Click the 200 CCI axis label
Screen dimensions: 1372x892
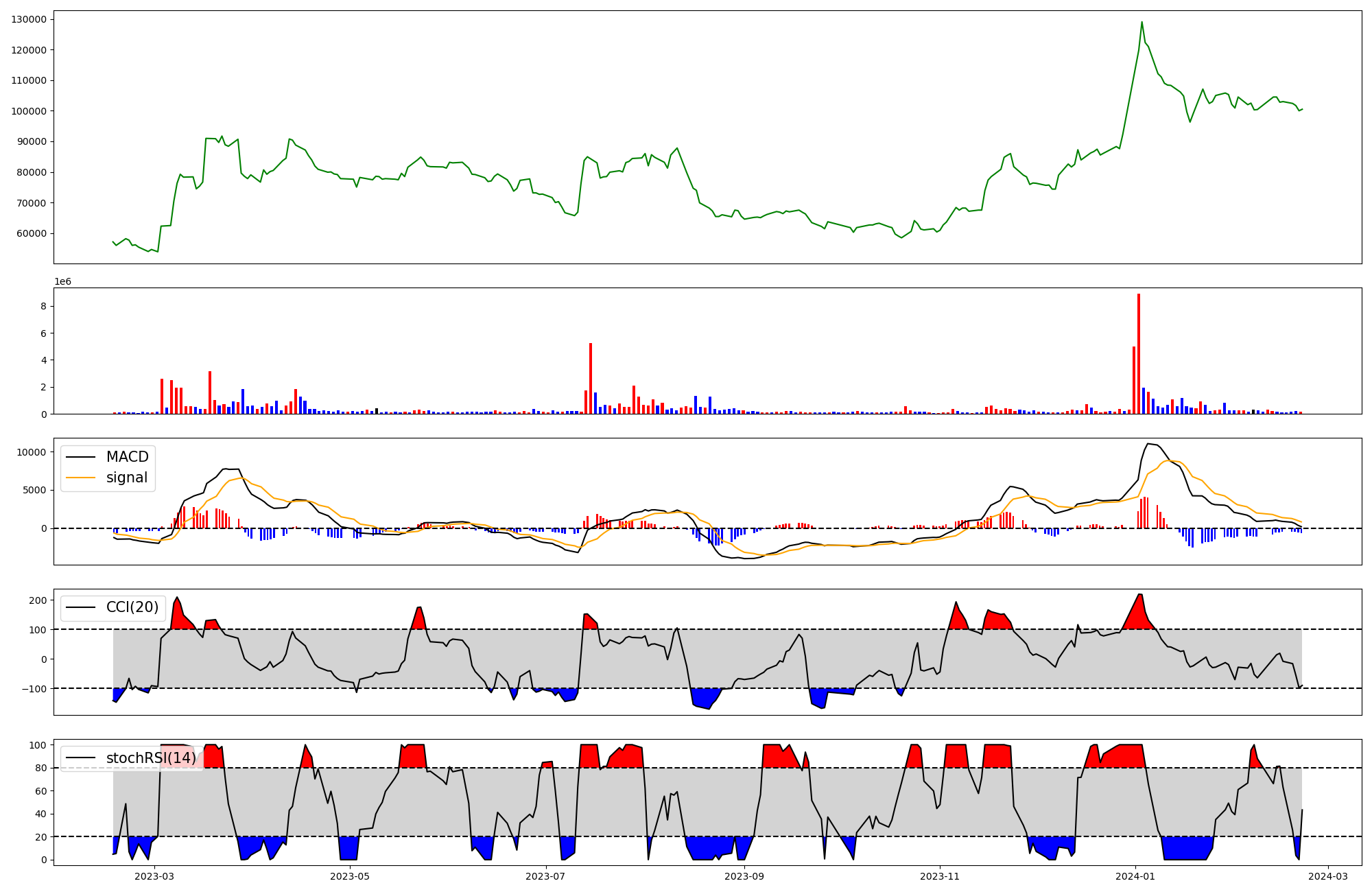(x=38, y=600)
